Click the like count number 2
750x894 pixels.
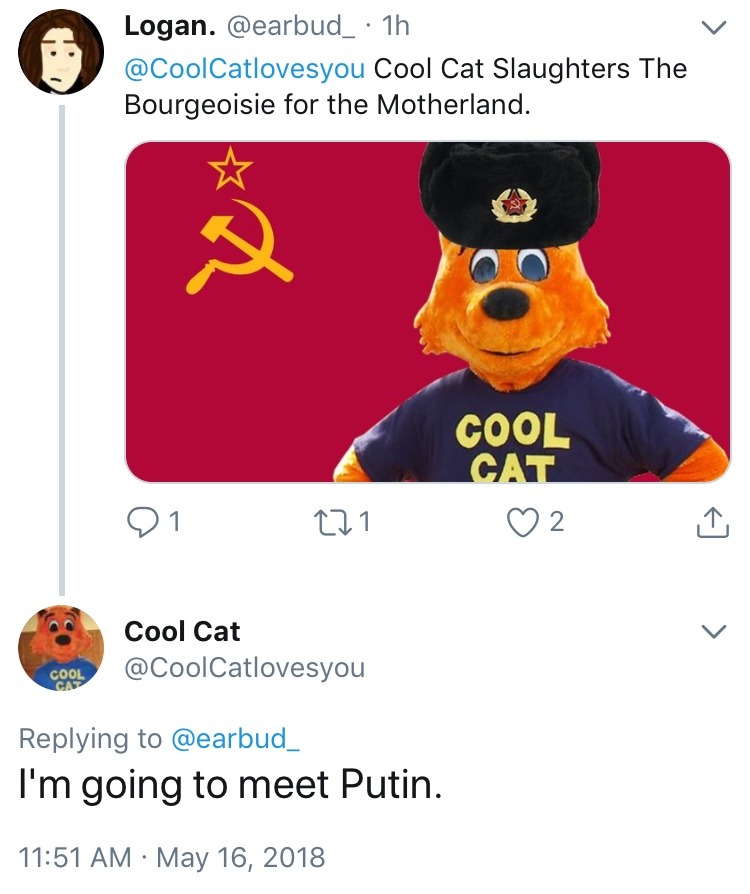coord(557,521)
